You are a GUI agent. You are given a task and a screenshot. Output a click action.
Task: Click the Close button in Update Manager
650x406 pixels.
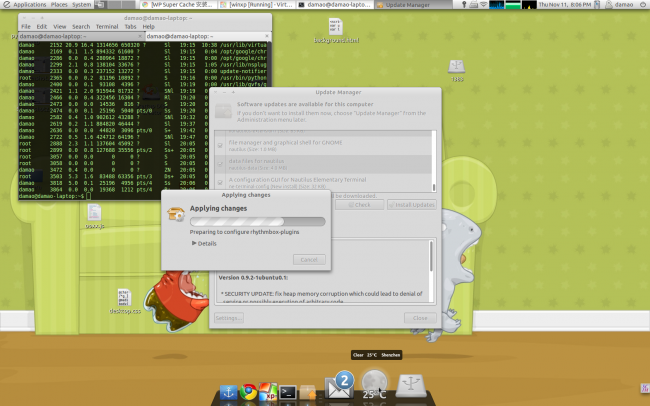[420, 318]
